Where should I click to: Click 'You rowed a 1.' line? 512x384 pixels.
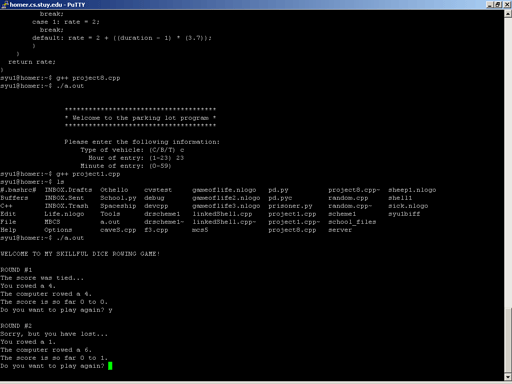tap(28, 342)
